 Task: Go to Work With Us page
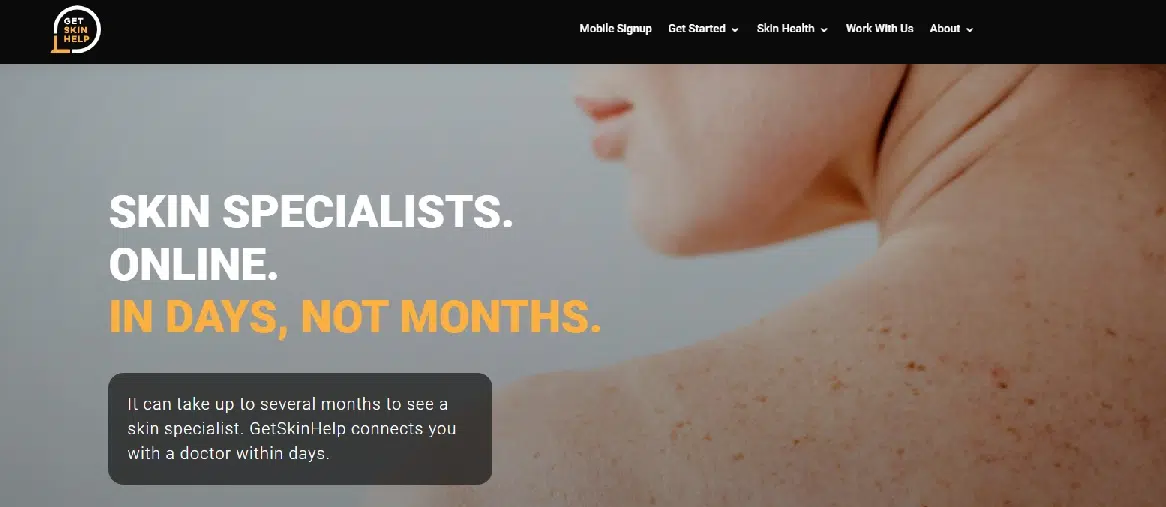point(879,29)
